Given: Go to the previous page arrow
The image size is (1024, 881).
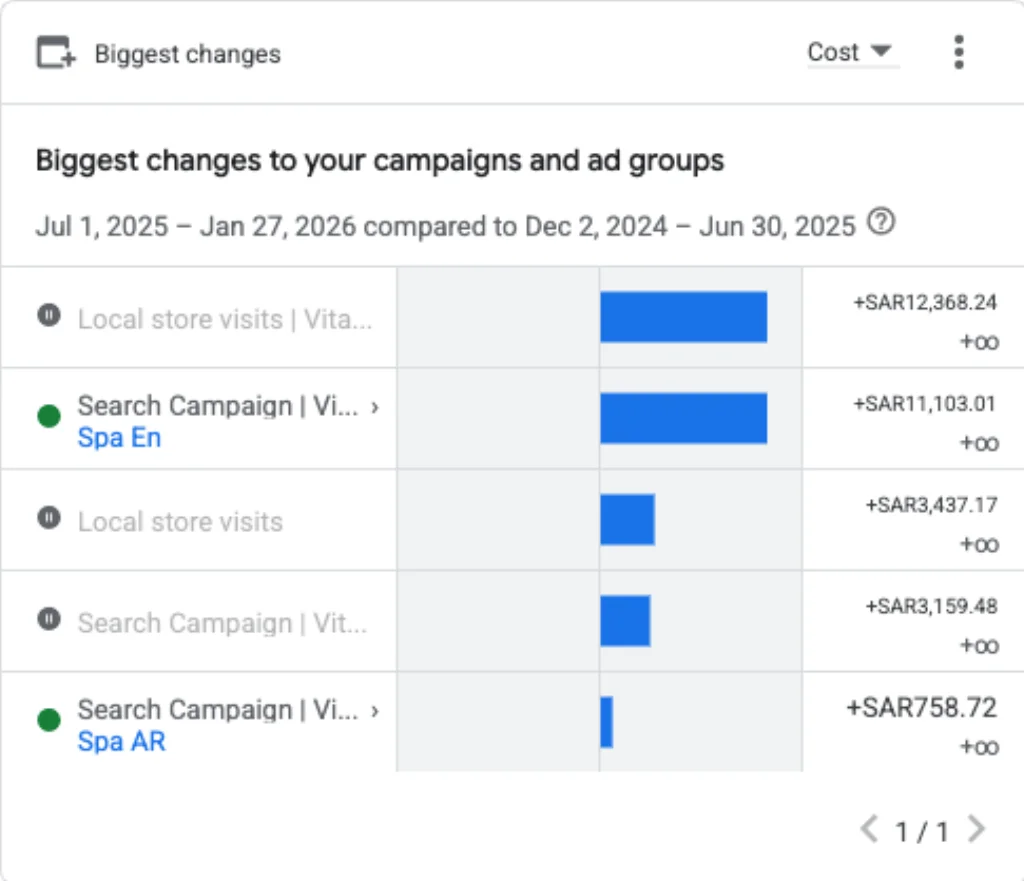Looking at the screenshot, I should (x=869, y=829).
